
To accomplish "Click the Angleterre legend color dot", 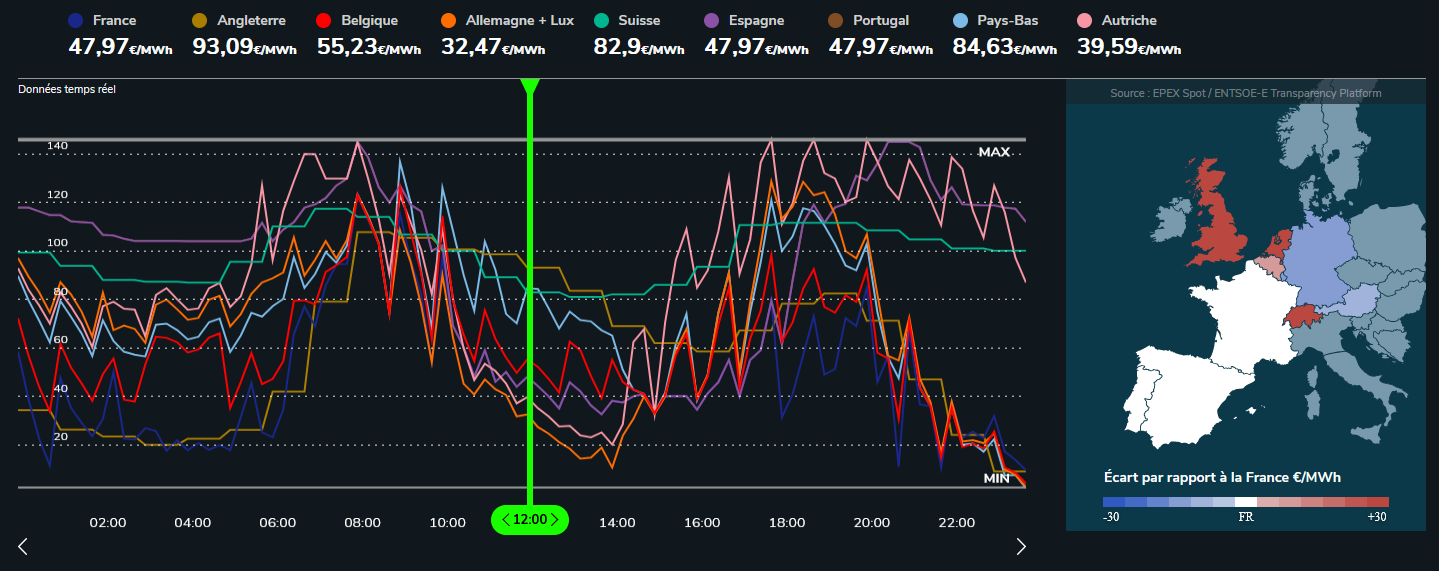I will (200, 20).
